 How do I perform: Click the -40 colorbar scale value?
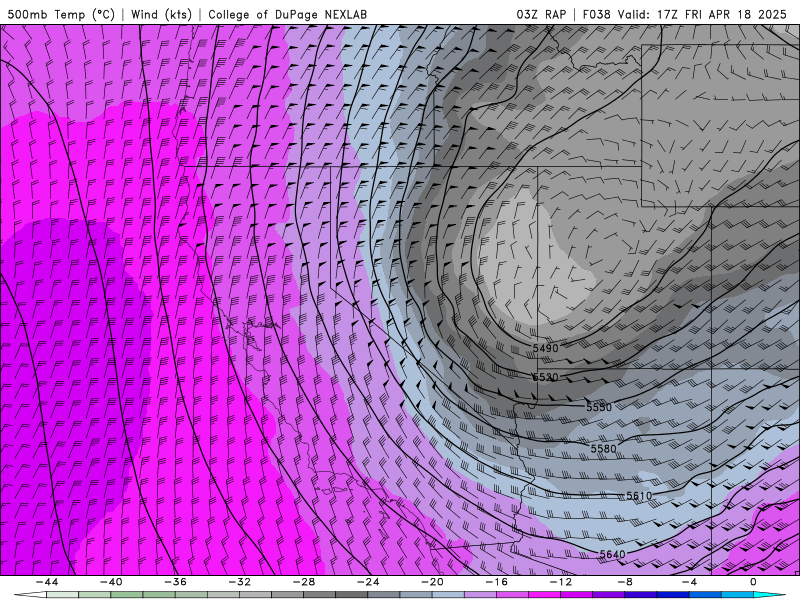pyautogui.click(x=111, y=582)
